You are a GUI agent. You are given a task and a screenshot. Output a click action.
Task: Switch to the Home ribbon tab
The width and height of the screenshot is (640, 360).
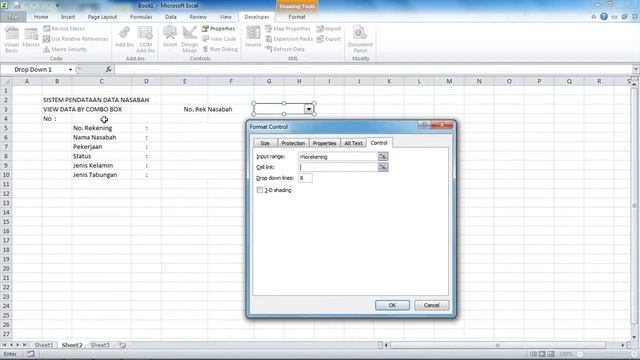(x=41, y=17)
